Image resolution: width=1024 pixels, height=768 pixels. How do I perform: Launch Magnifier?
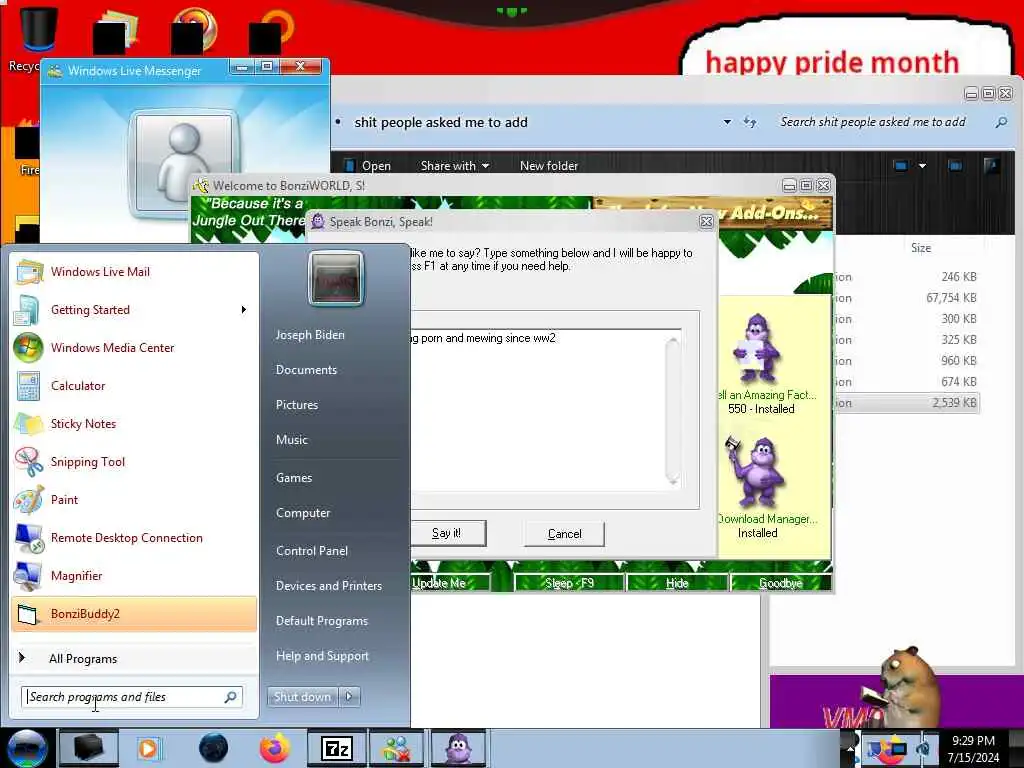(x=134, y=575)
